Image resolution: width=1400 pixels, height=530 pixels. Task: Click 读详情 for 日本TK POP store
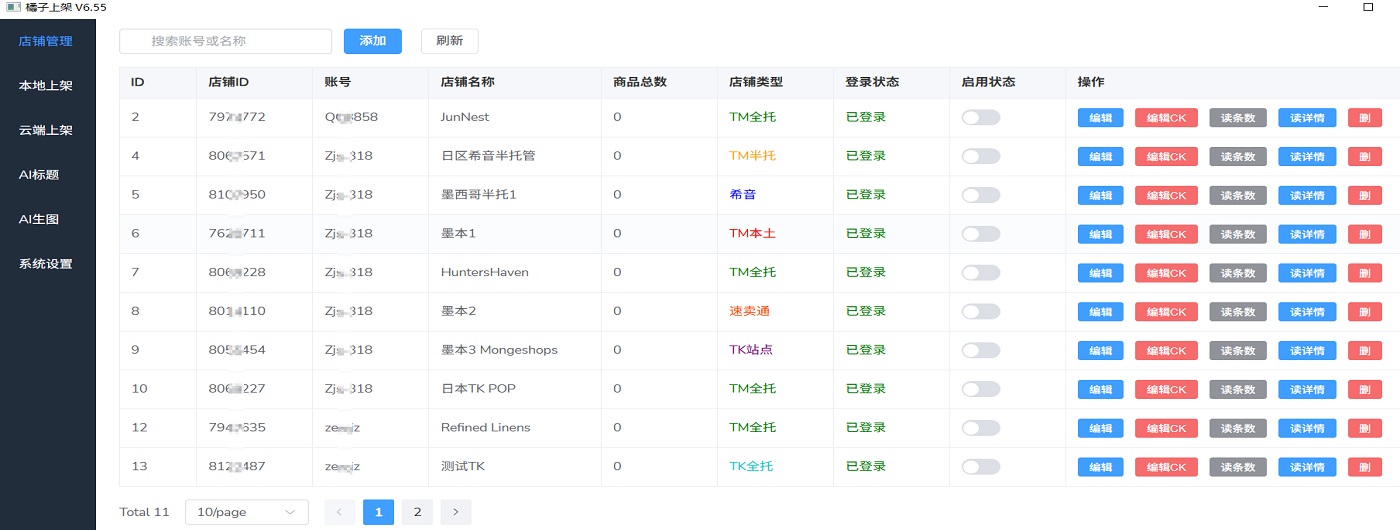point(1307,389)
